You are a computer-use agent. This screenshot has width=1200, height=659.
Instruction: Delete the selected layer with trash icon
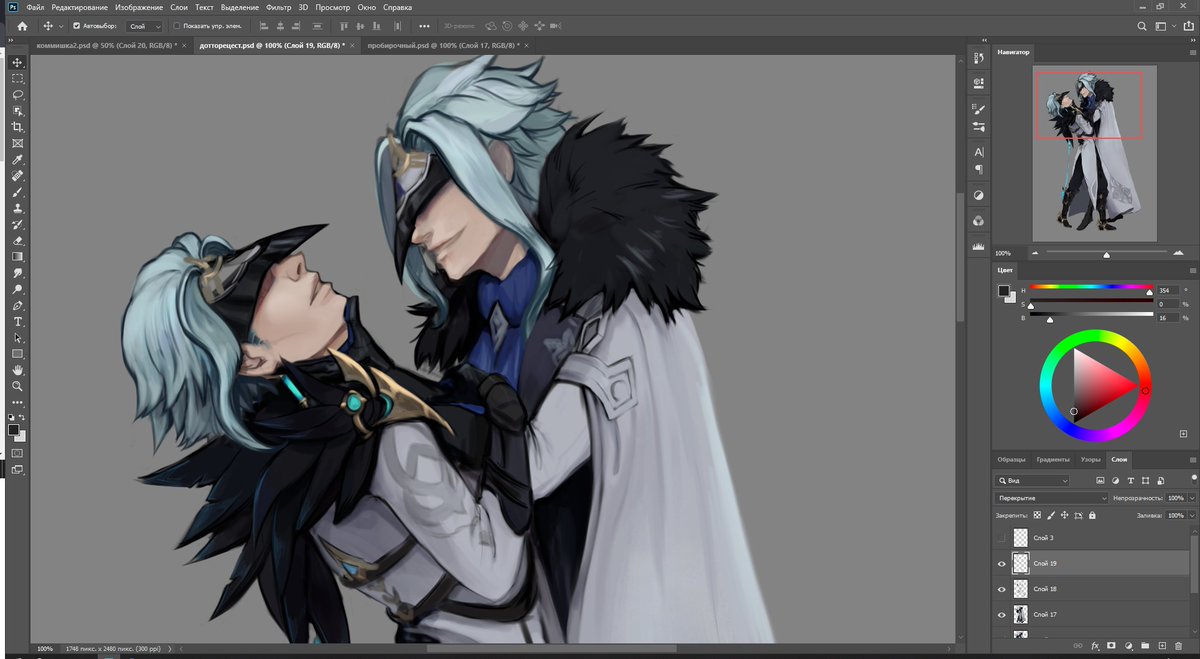pos(1179,646)
